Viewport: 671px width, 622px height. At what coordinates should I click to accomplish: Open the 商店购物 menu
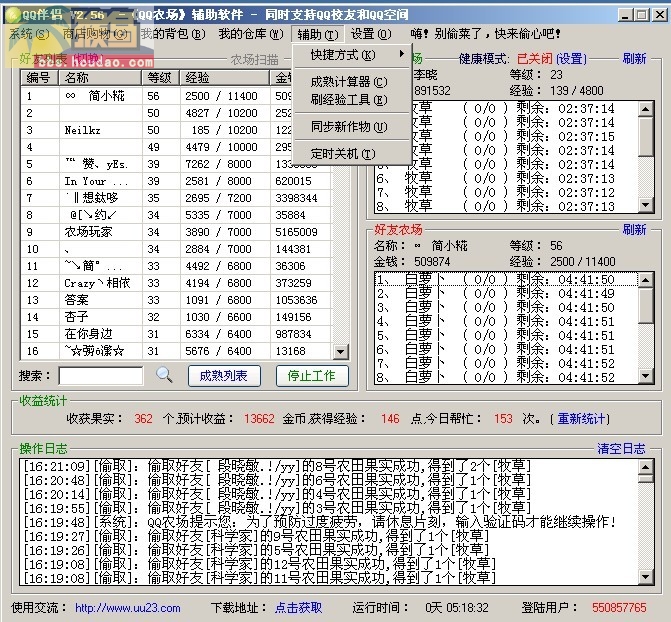(95, 34)
